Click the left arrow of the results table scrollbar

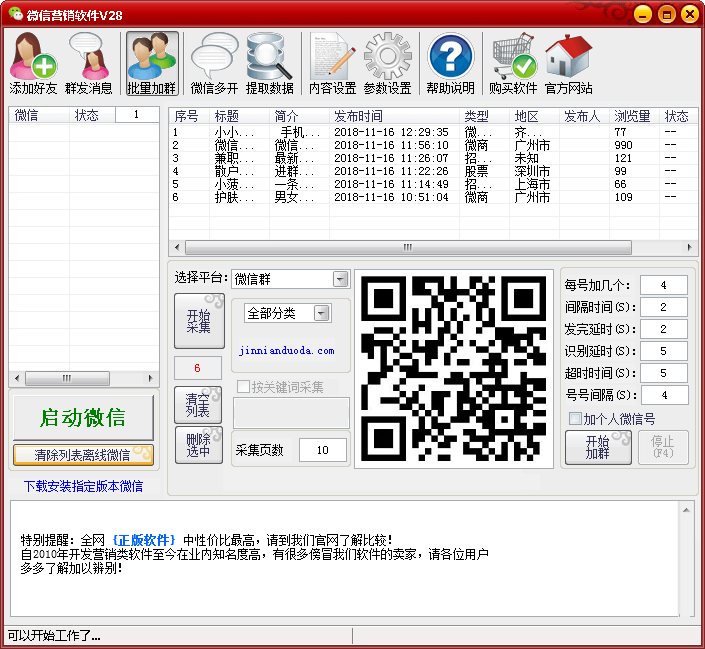[177, 247]
